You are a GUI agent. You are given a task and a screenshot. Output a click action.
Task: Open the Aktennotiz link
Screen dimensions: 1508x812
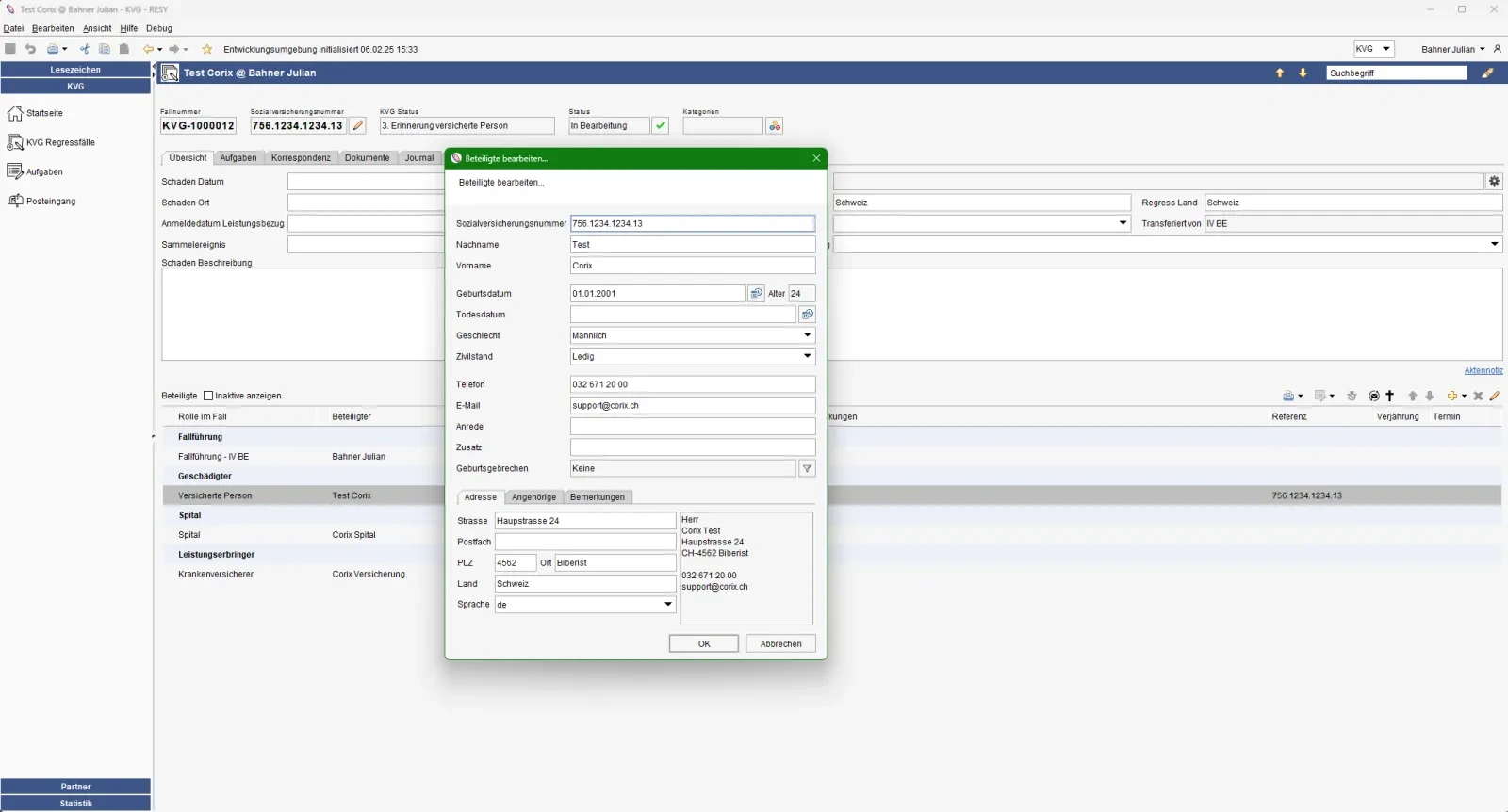click(1483, 371)
